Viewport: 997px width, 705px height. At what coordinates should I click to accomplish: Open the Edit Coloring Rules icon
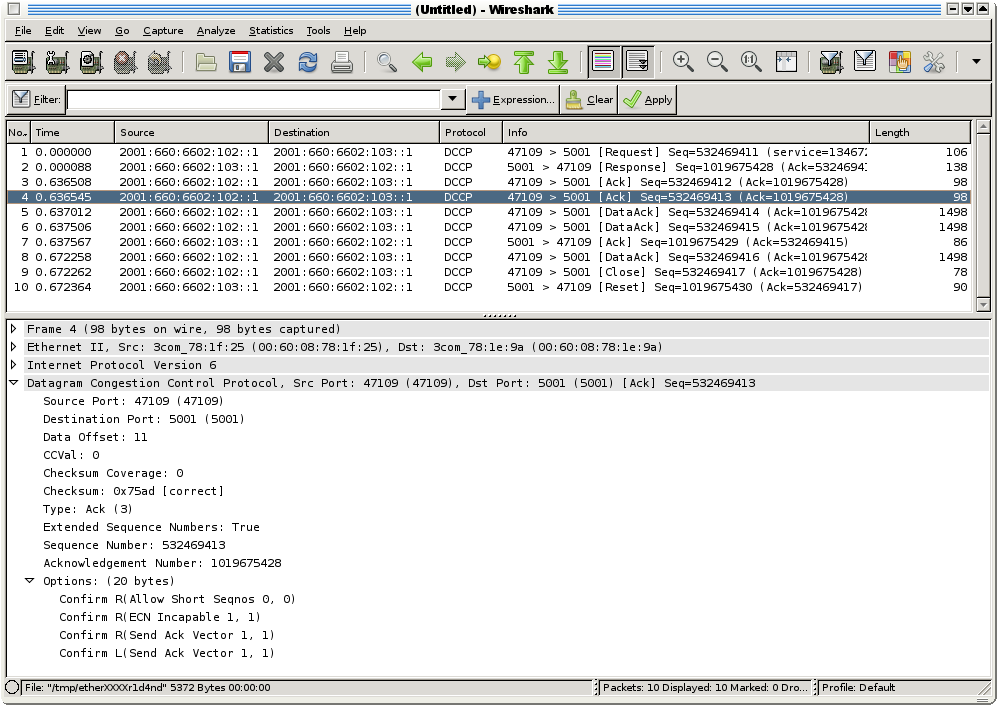[x=897, y=61]
